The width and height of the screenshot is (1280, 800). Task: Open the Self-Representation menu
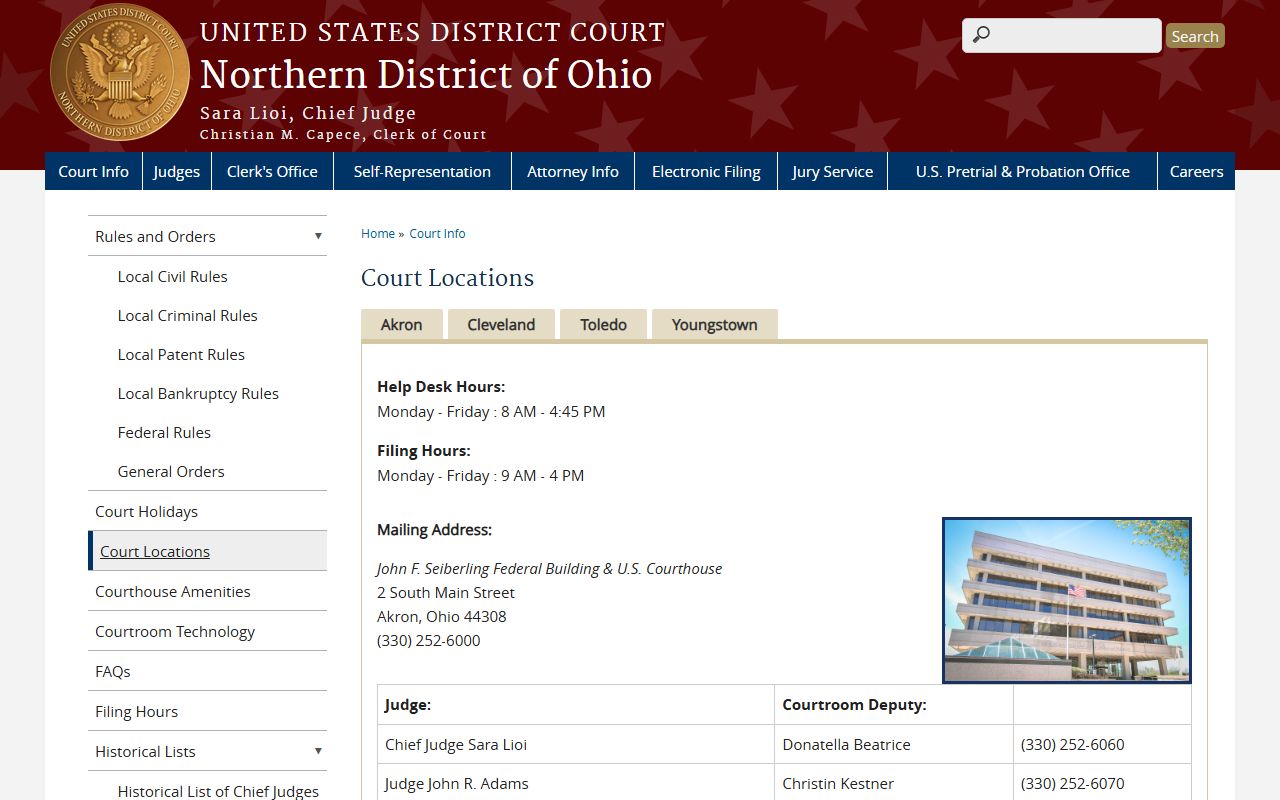click(422, 171)
